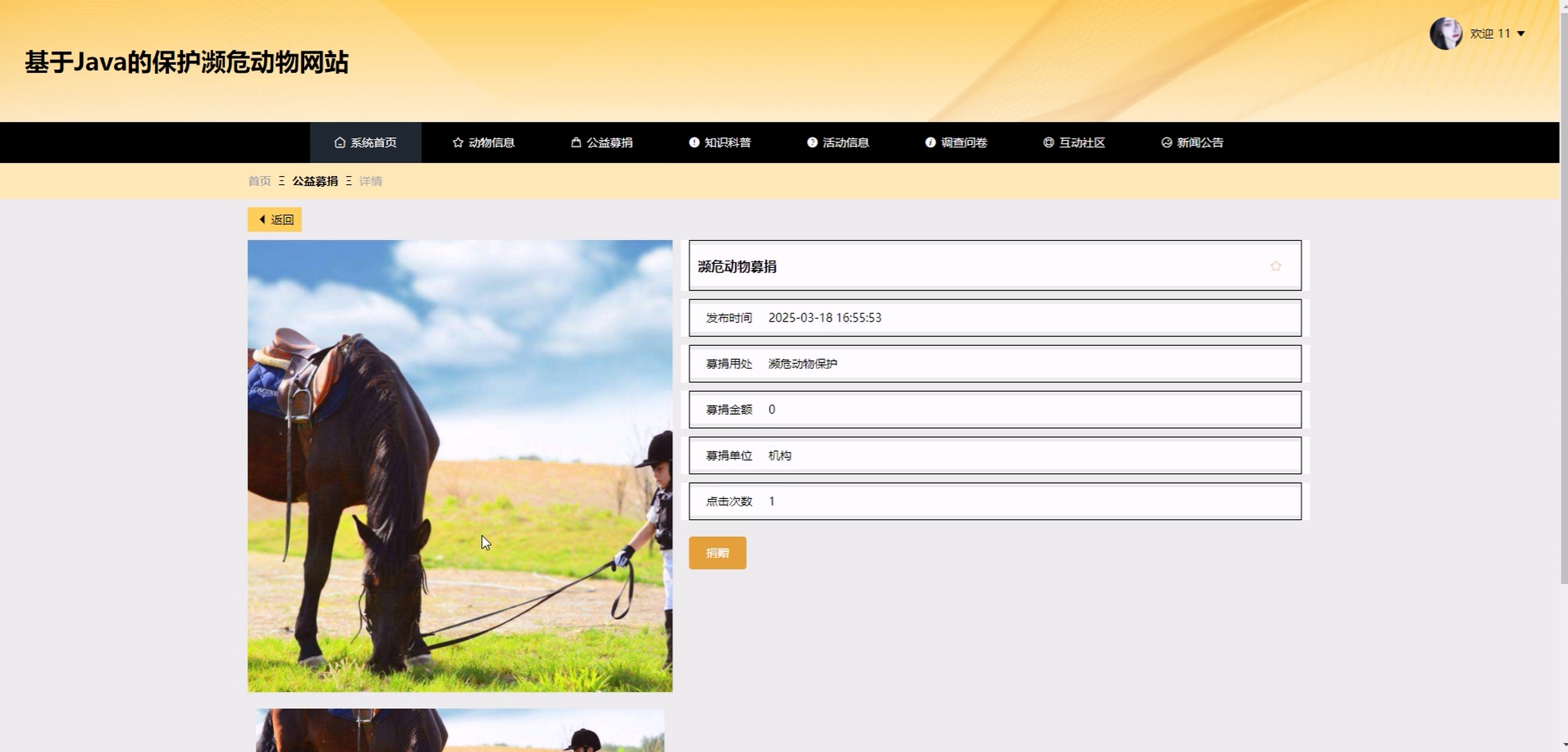Click the star icon beside 动物信息
Image resolution: width=1568 pixels, height=752 pixels.
458,143
